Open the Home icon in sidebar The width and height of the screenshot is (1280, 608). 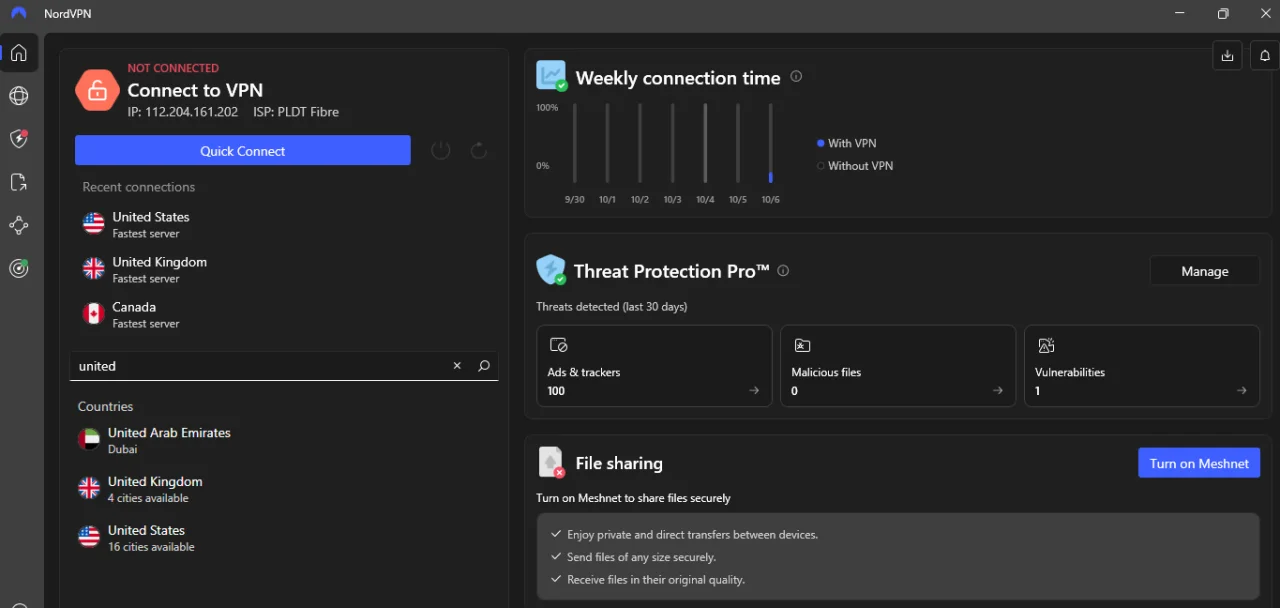tap(18, 53)
